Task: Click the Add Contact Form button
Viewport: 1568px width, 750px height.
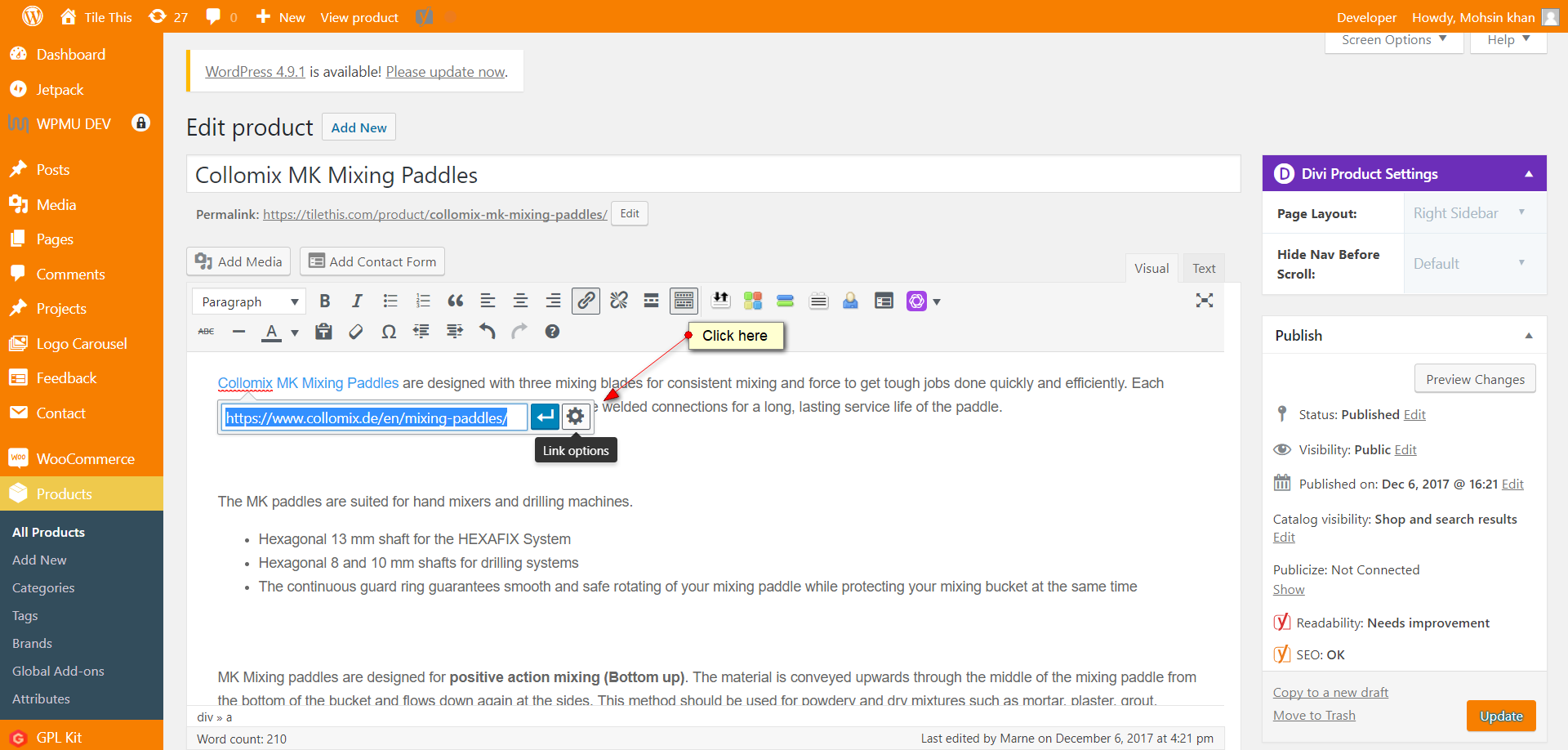Action: [x=372, y=261]
